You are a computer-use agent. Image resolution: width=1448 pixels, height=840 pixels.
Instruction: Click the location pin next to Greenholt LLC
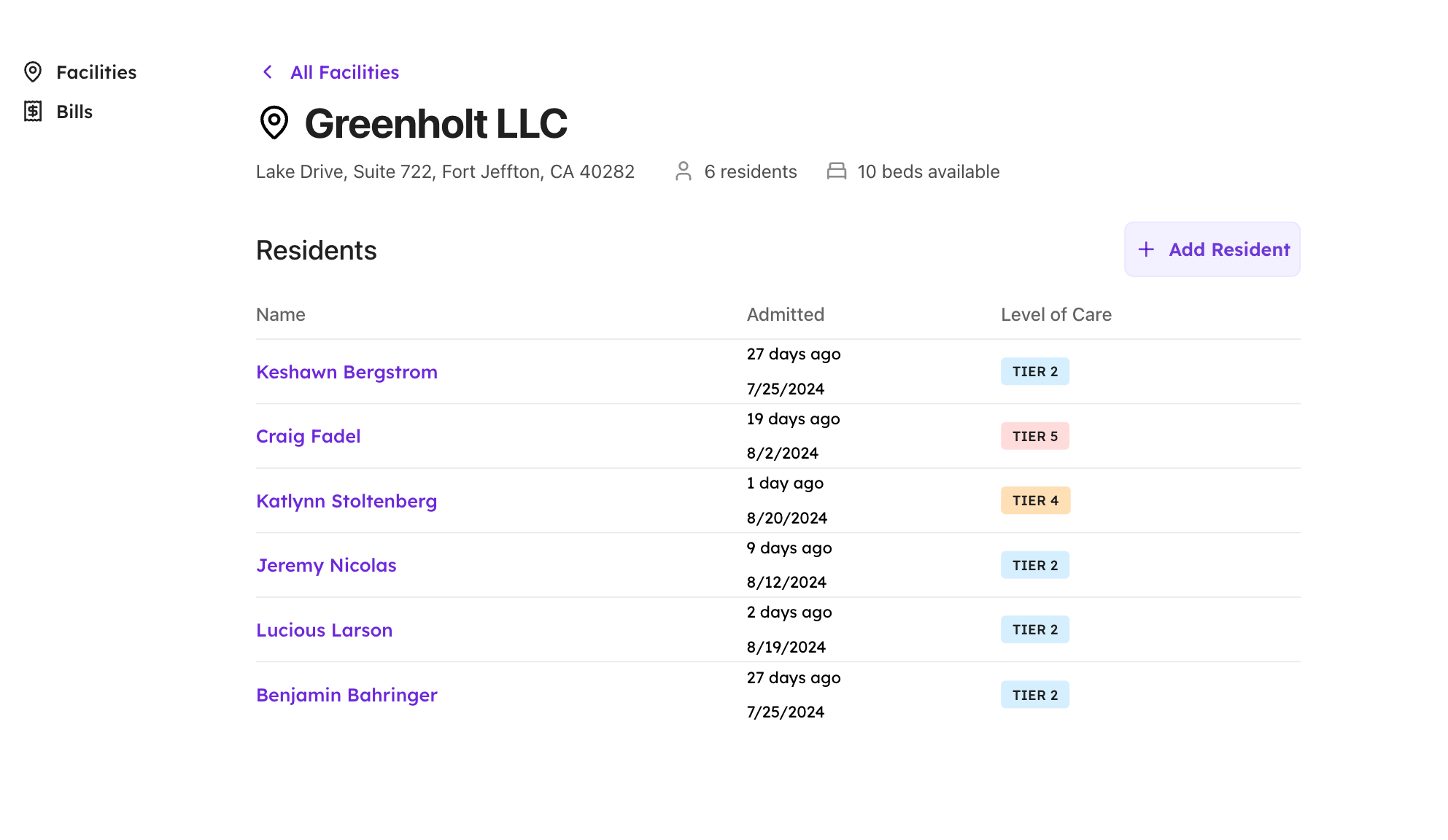point(275,123)
